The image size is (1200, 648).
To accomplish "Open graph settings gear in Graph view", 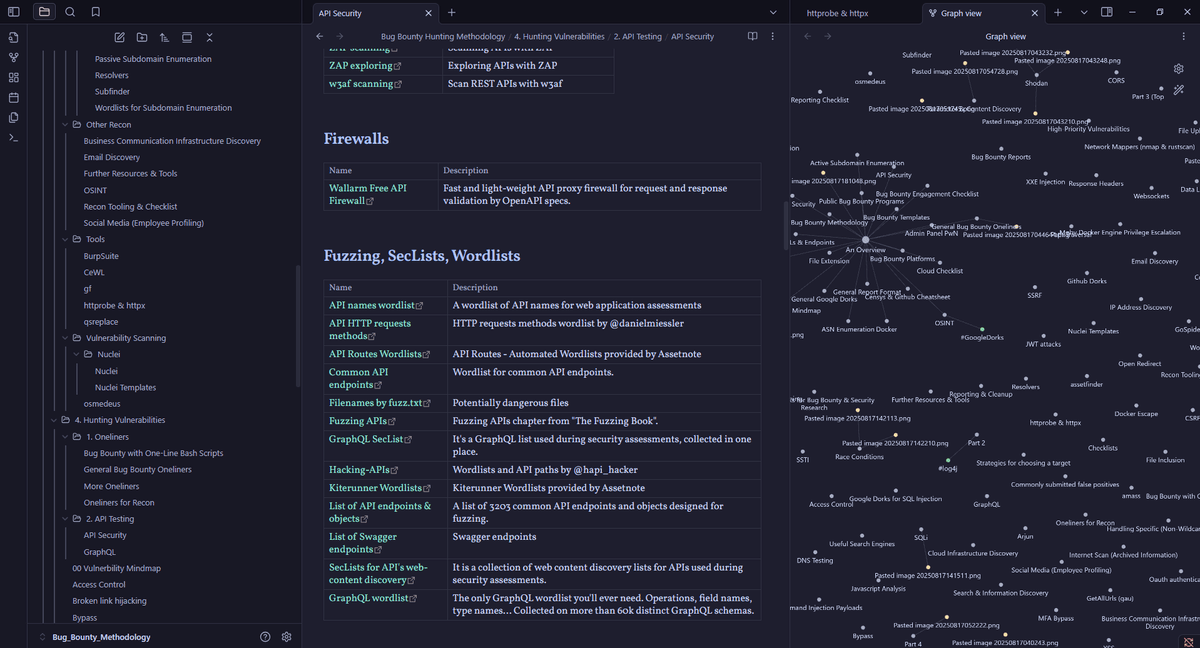I will pyautogui.click(x=1179, y=69).
